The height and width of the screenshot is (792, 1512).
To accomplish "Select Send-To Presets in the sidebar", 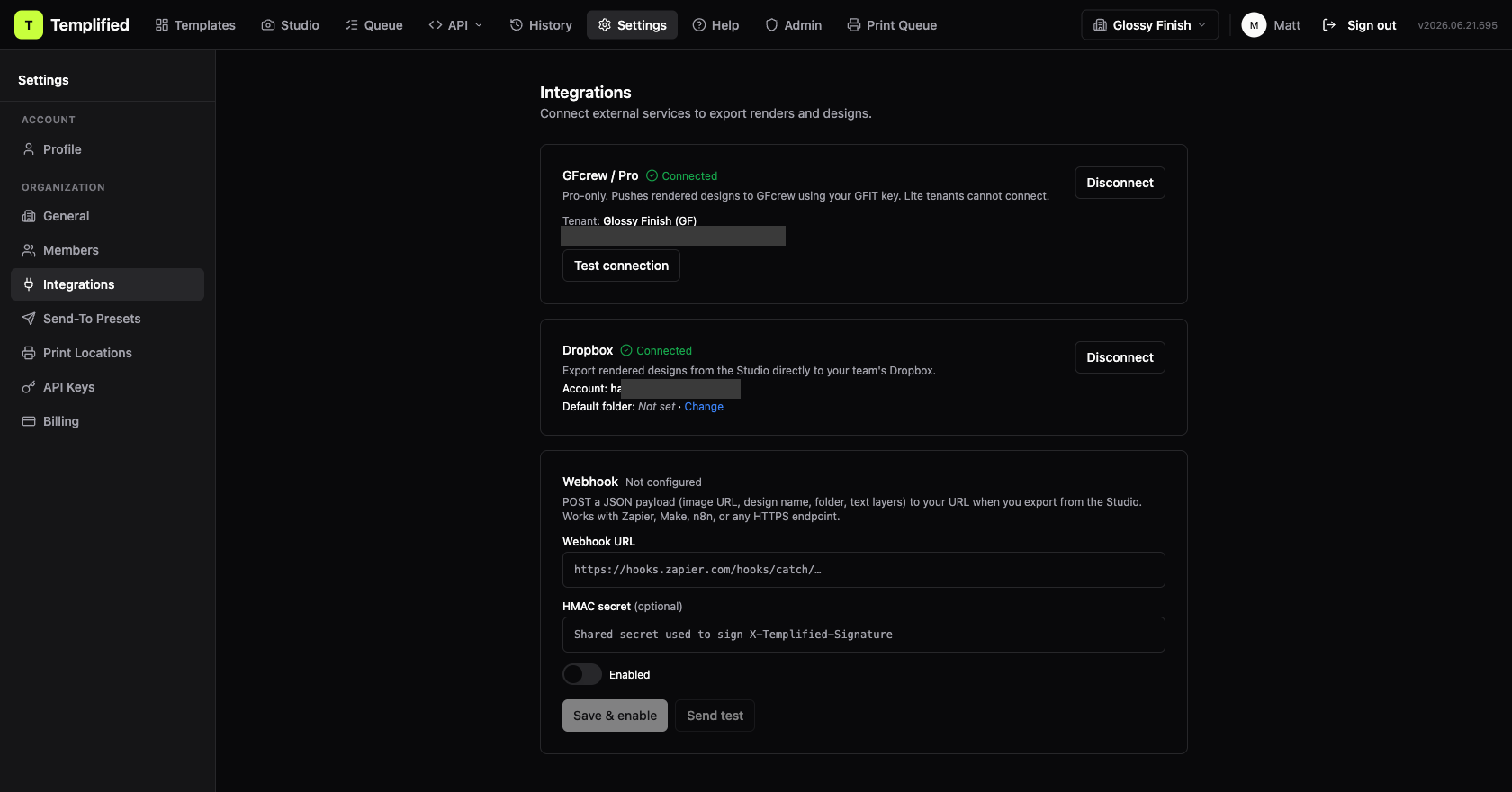I will click(x=107, y=319).
